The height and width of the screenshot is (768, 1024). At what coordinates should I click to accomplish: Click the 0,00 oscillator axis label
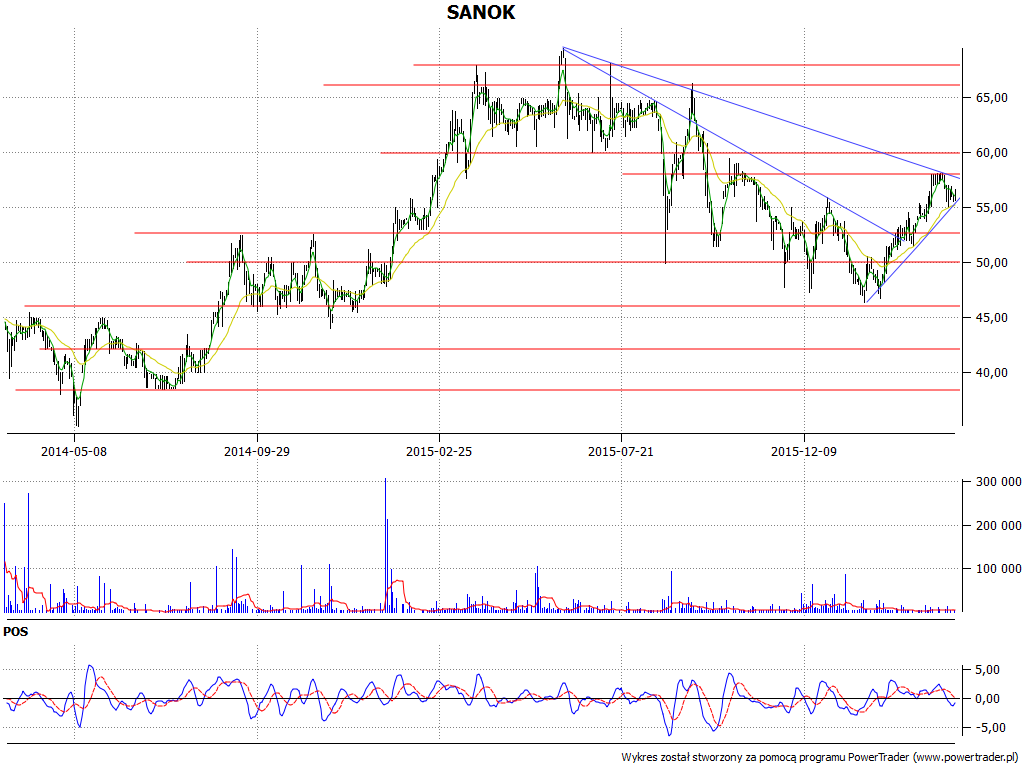tap(987, 699)
